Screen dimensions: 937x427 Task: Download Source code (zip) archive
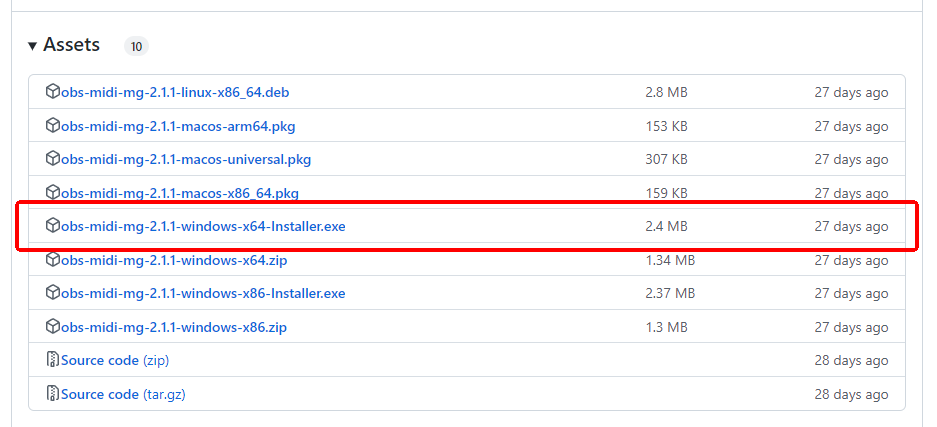114,360
